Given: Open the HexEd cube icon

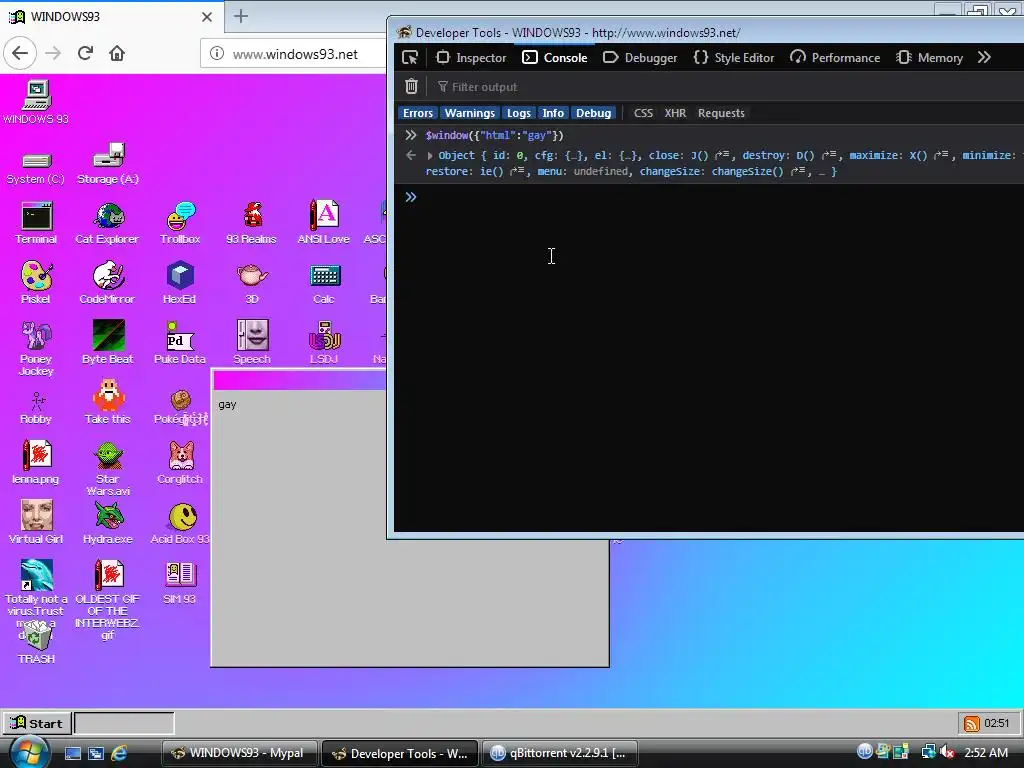Looking at the screenshot, I should (x=180, y=283).
